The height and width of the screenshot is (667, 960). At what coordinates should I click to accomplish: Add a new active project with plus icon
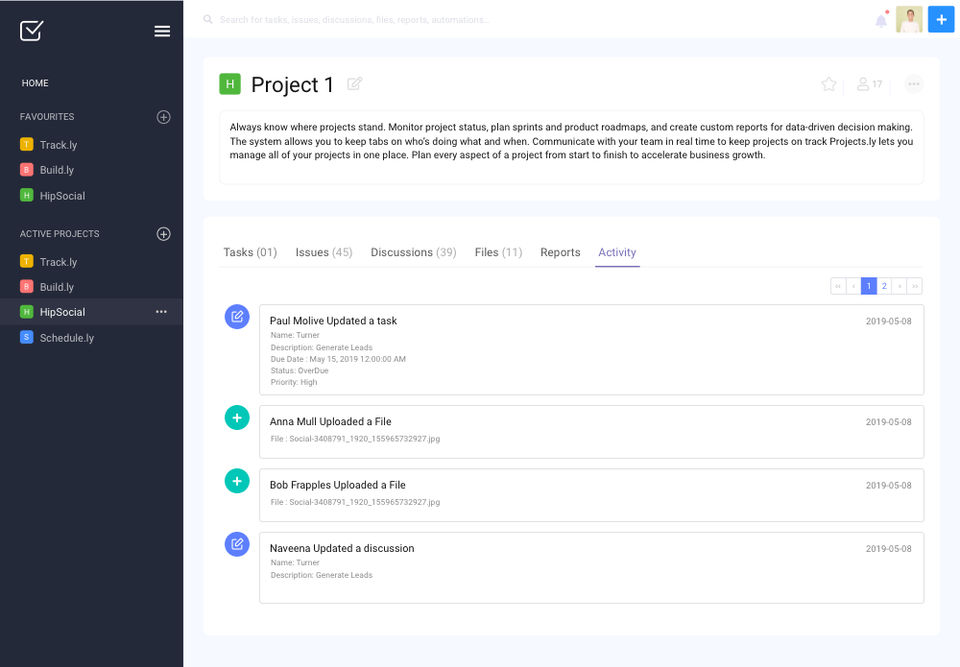[164, 234]
